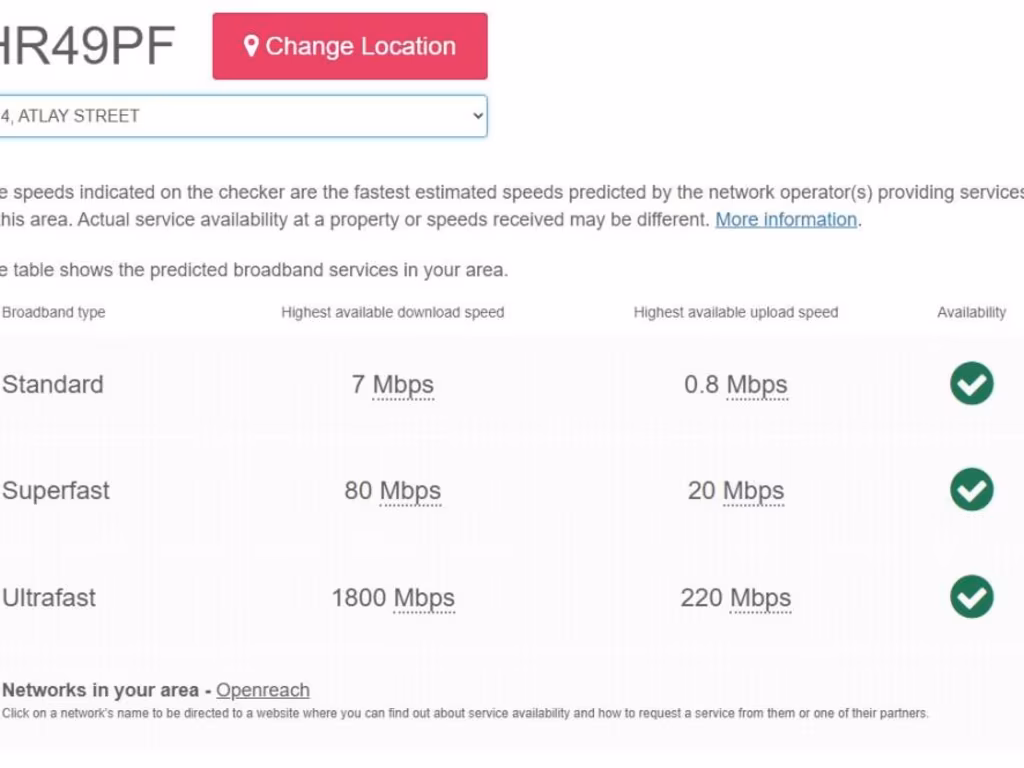Click the Ultrafast 1800 Mbps download speed
Screen dimensions: 1024x768
pos(393,598)
